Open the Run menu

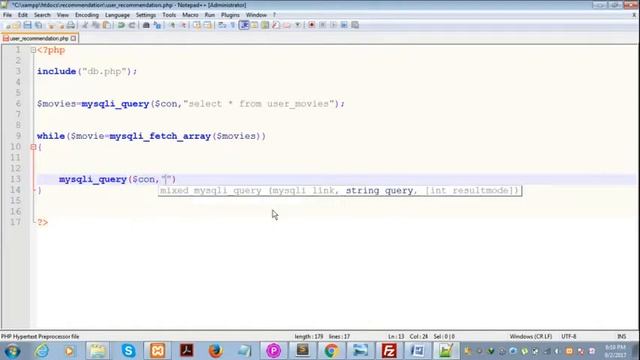210,15
